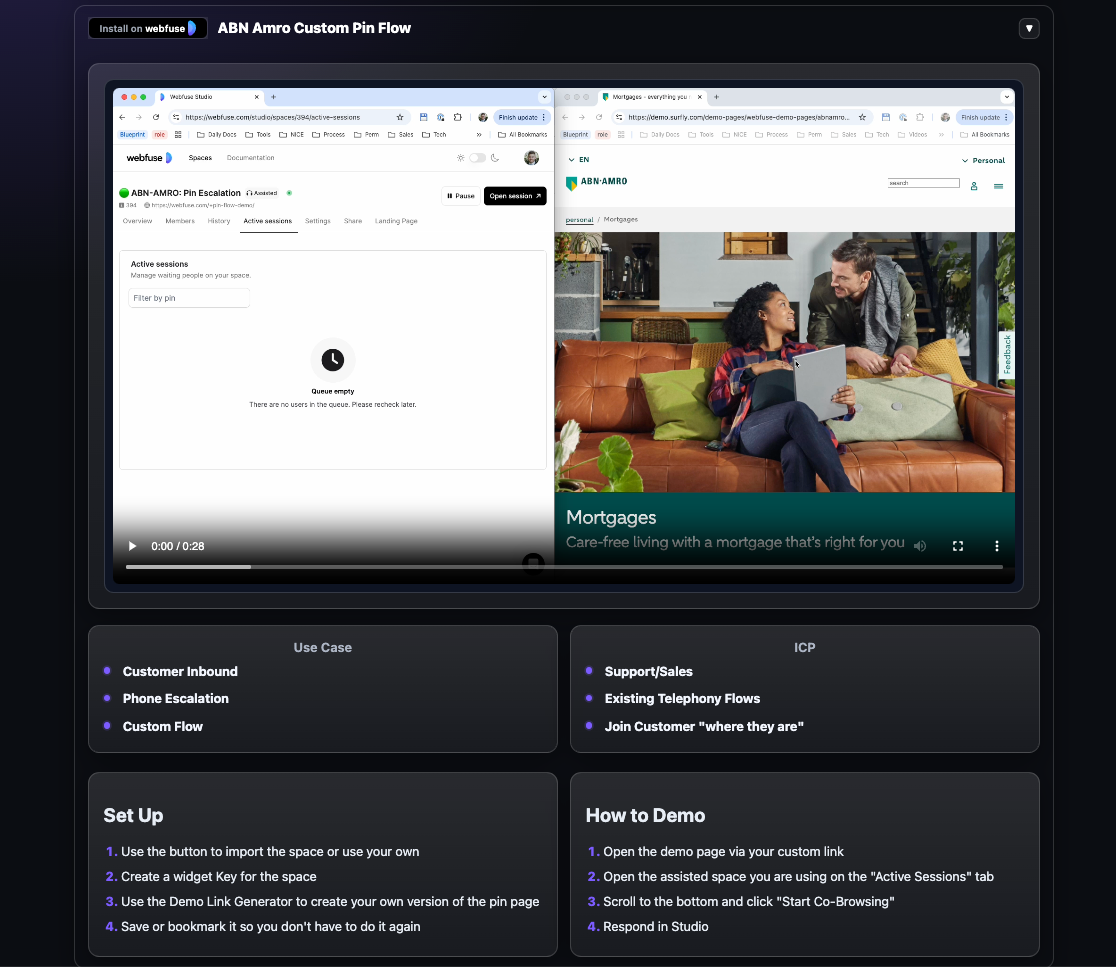Expand the EN language dropdown on ABN AMRO page
1116x967 pixels.
coord(579,160)
